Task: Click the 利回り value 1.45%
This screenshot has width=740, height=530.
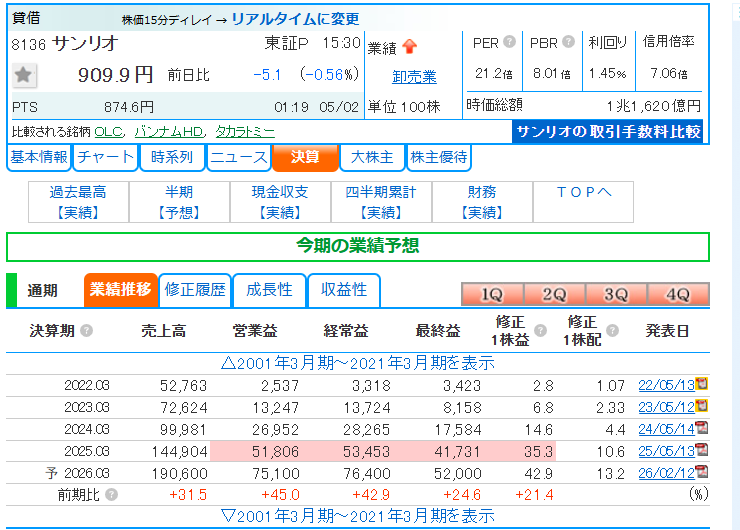Action: tap(607, 73)
